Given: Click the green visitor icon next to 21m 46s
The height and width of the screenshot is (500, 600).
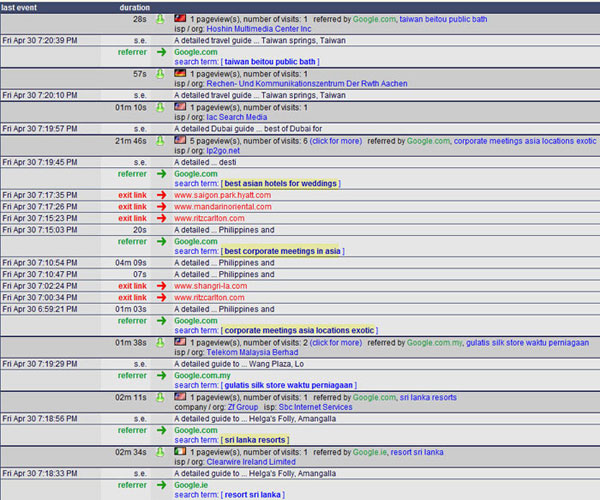Looking at the screenshot, I should (159, 141).
